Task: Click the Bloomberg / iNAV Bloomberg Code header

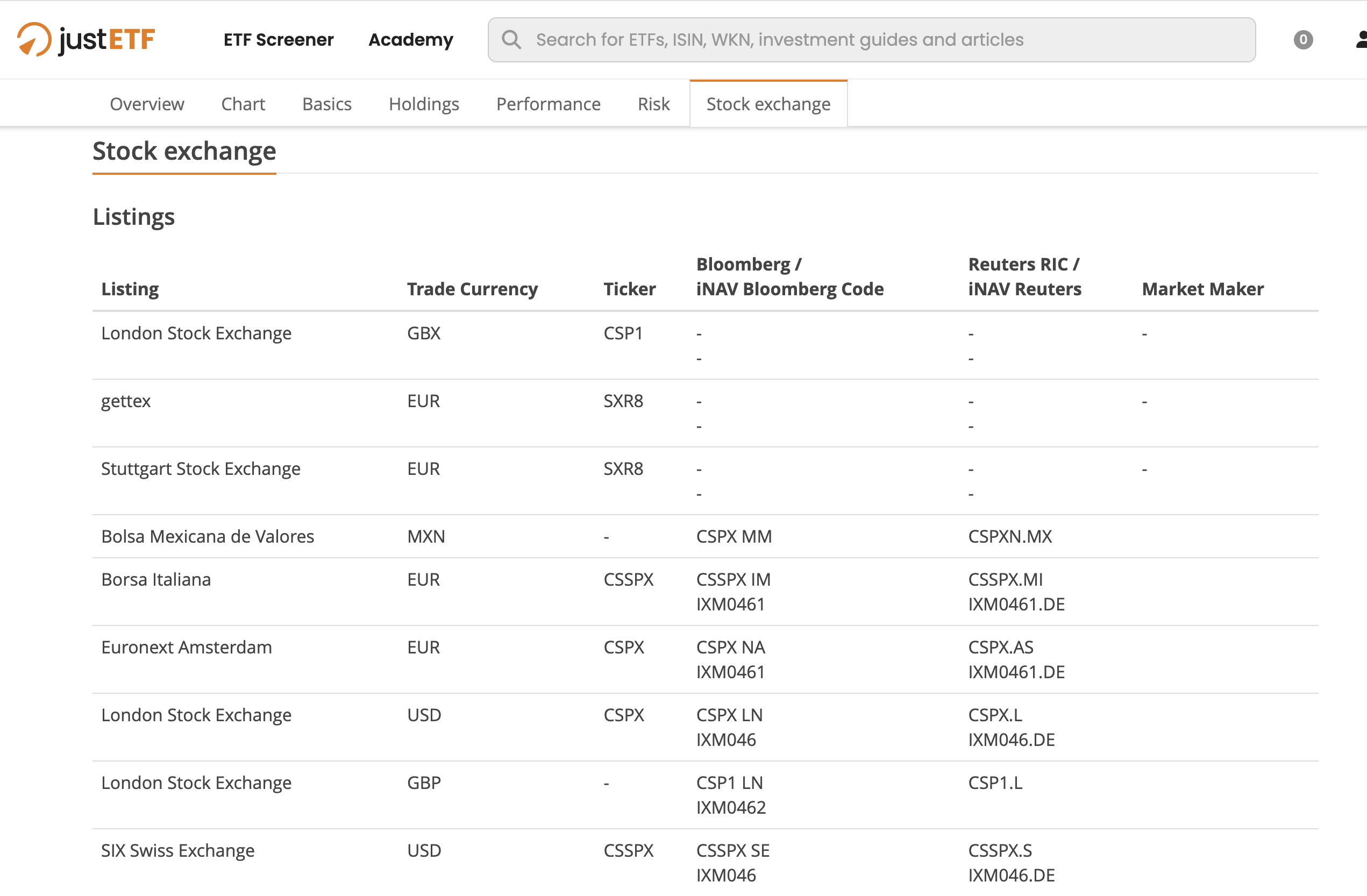Action: point(790,276)
